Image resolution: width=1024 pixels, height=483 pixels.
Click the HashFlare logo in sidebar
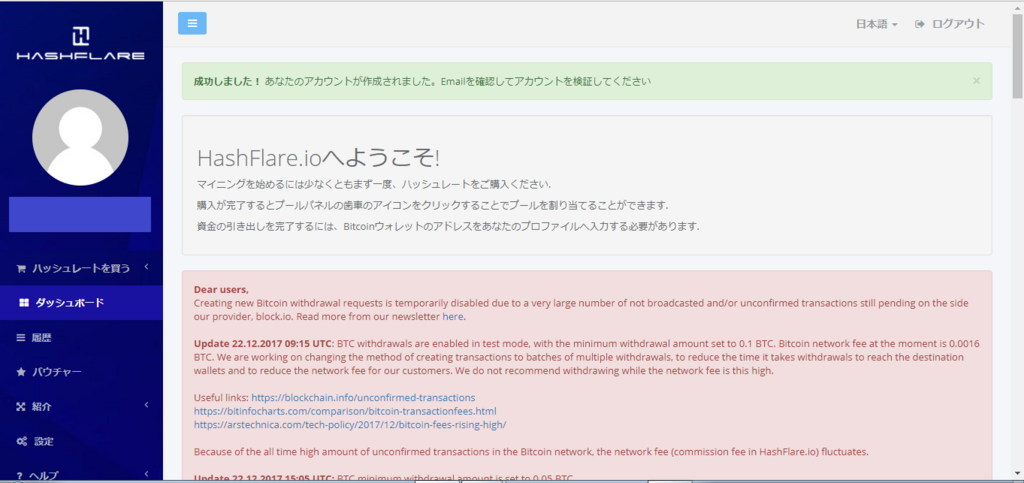[80, 44]
